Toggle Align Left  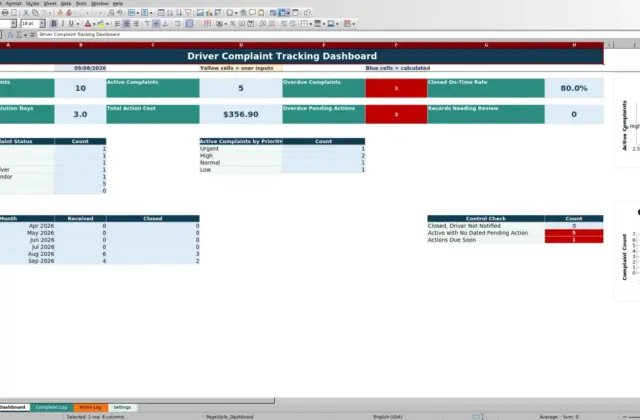(117, 24)
